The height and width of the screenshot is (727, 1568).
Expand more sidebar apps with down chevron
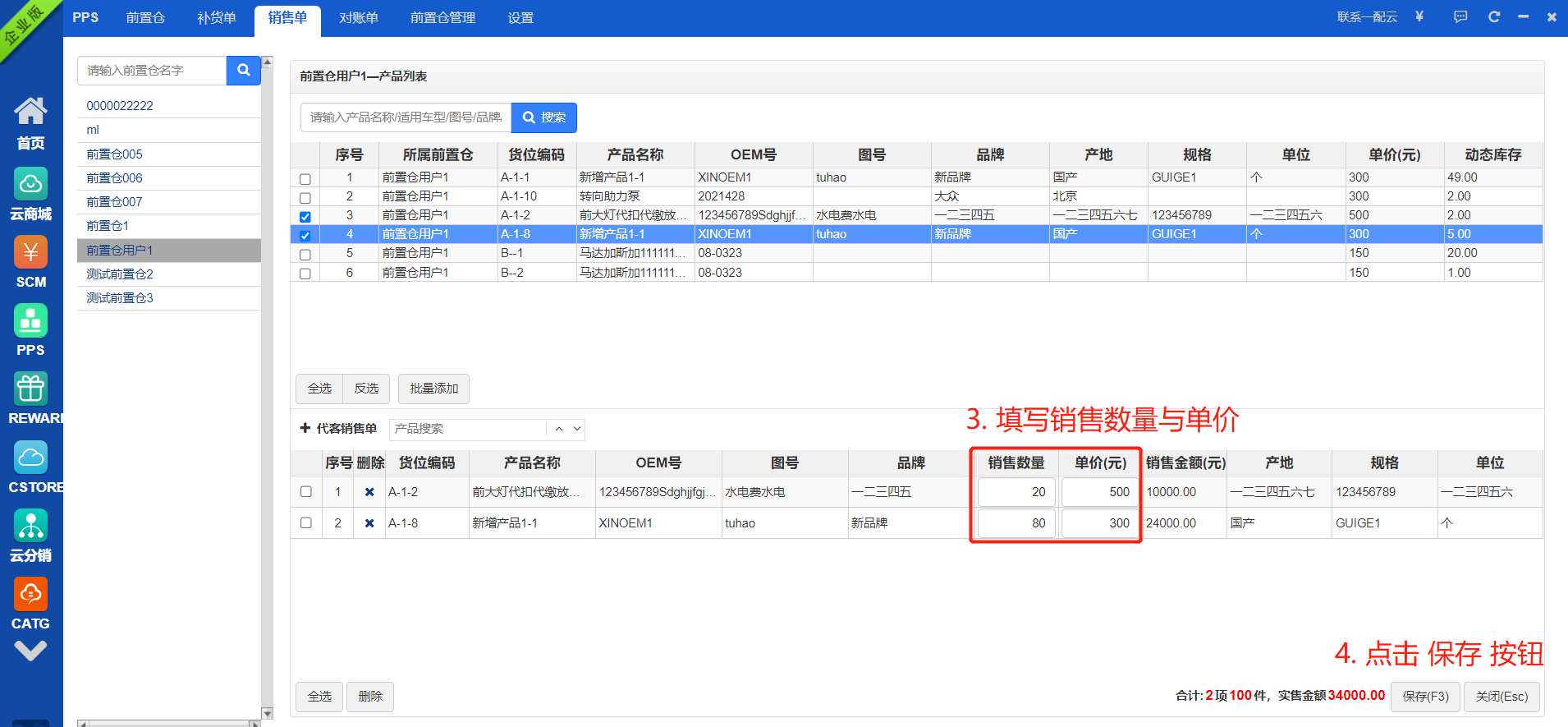(30, 651)
